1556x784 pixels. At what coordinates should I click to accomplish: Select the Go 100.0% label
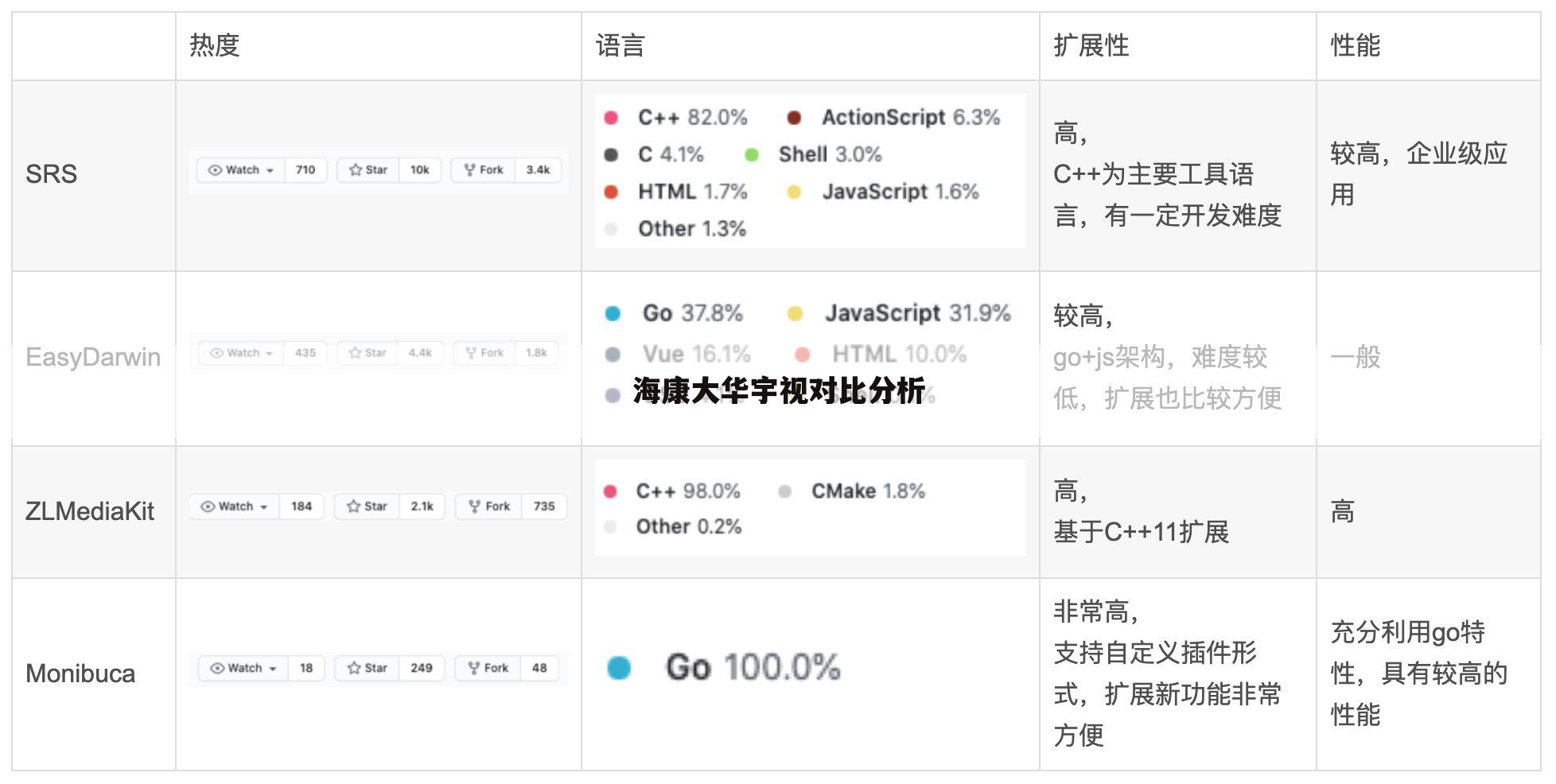[753, 668]
